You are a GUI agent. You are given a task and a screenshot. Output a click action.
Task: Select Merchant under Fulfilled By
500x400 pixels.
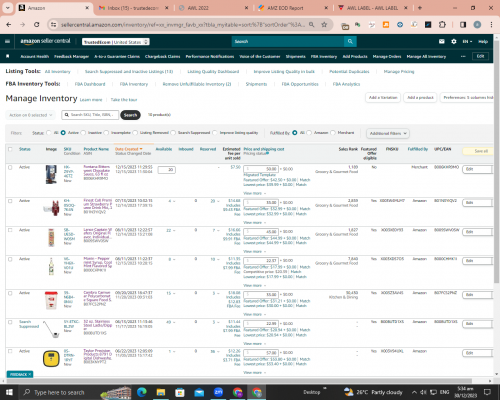coord(333,133)
